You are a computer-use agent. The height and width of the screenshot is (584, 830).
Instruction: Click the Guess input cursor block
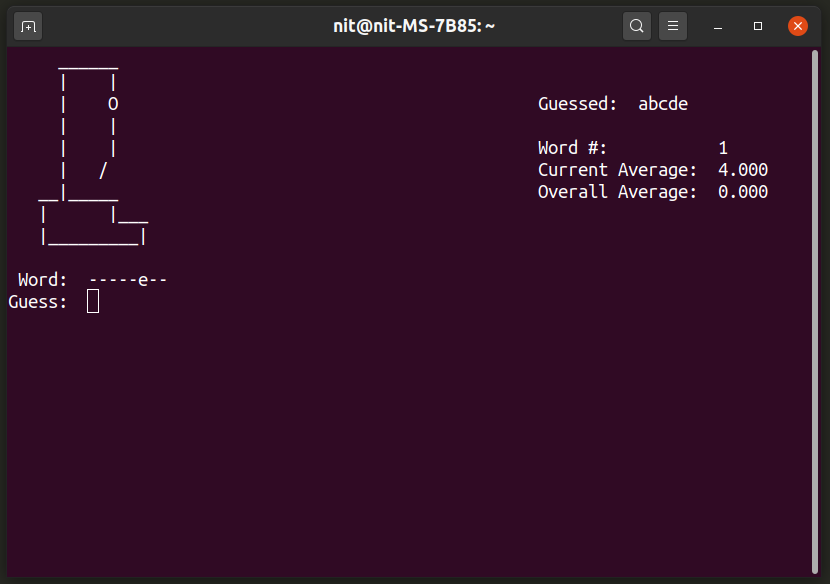click(x=93, y=301)
